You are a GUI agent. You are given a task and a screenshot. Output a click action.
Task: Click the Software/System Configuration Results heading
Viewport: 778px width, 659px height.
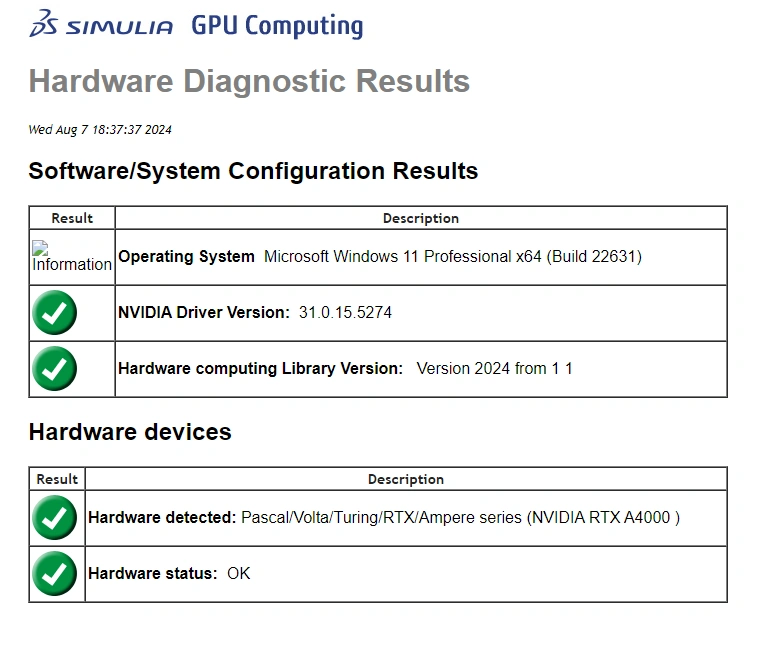point(253,171)
